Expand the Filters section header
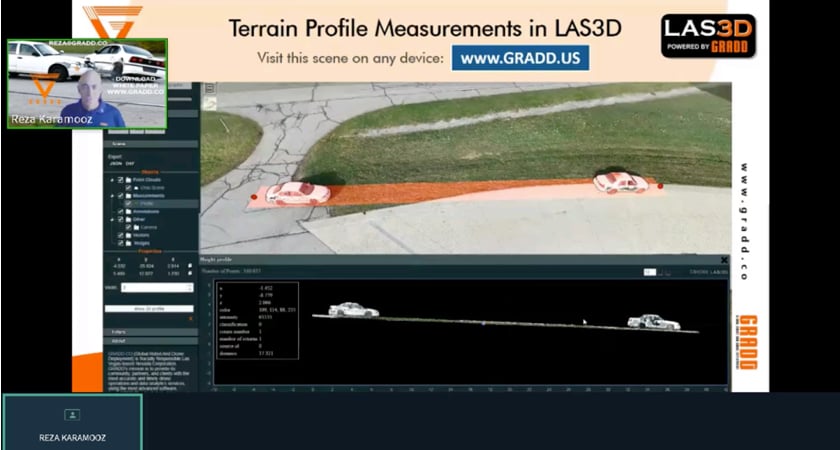 point(151,332)
